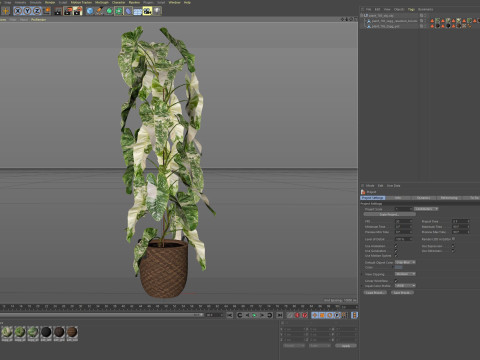Toggle the X axis lock
Viewport: 480px width, 360px height.
coord(18,11)
